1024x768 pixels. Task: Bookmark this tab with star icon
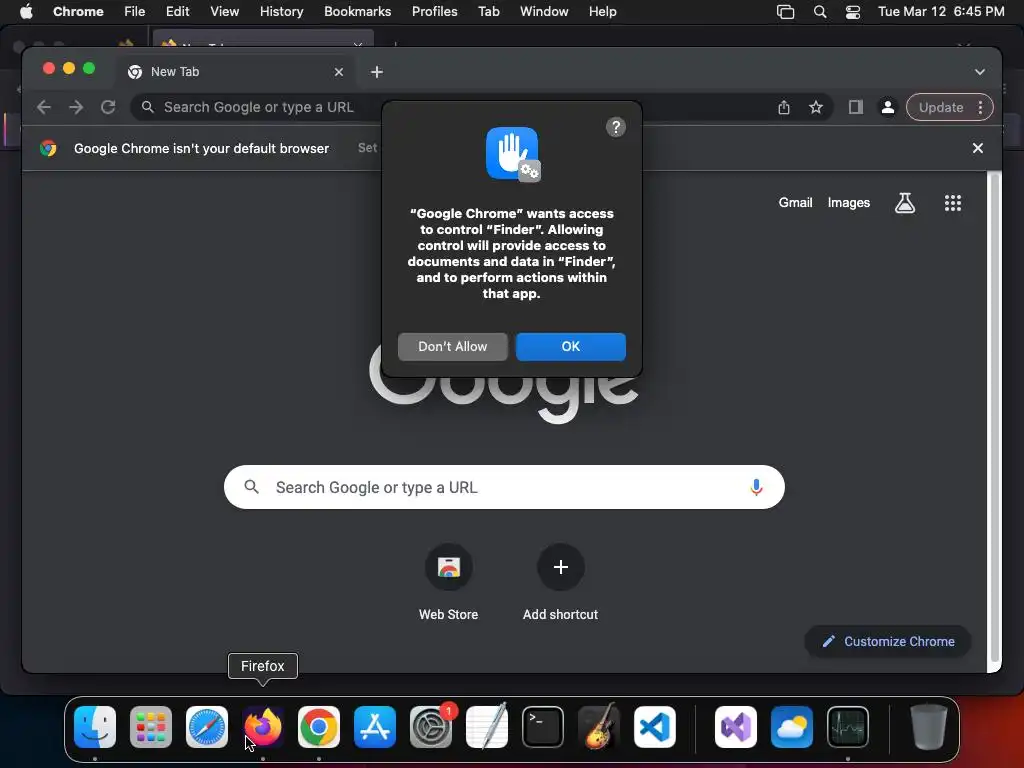tap(816, 107)
